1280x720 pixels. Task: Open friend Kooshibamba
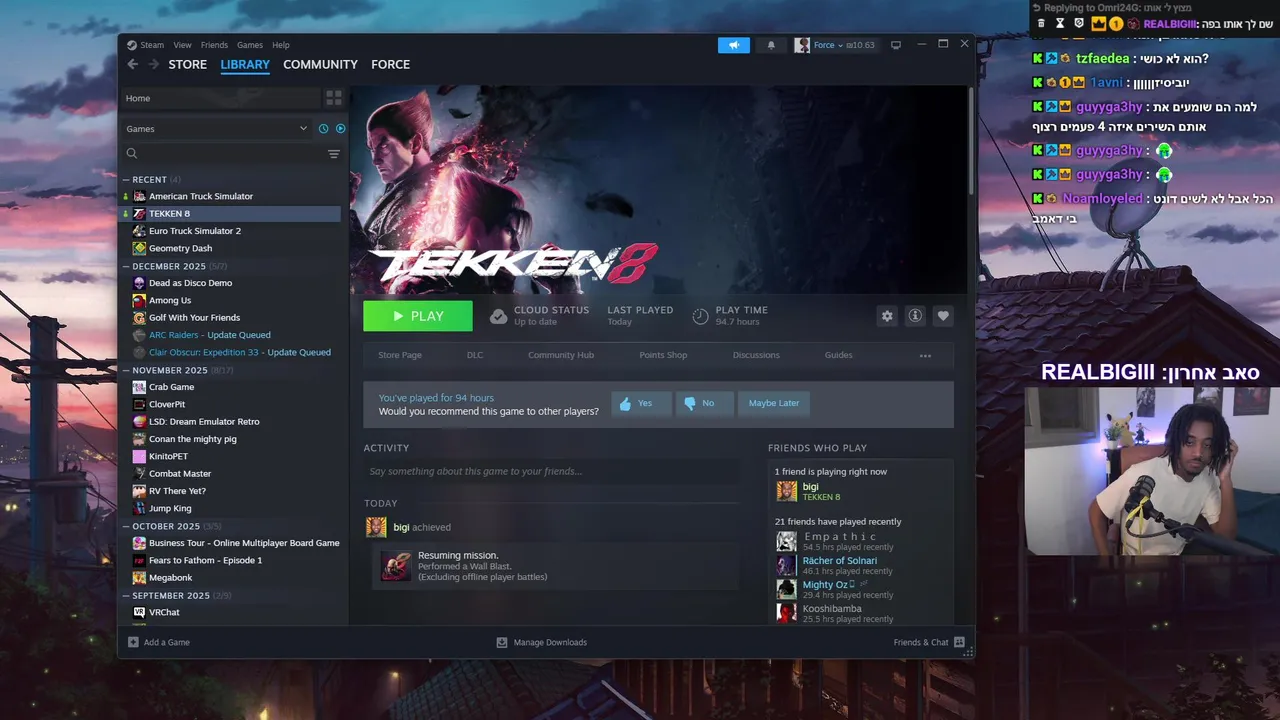point(832,609)
